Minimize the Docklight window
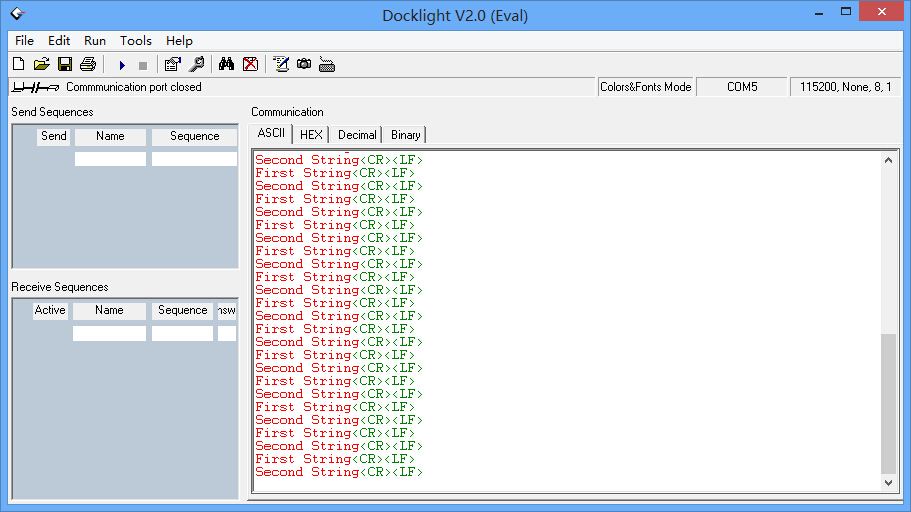This screenshot has height=512, width=911. click(819, 13)
